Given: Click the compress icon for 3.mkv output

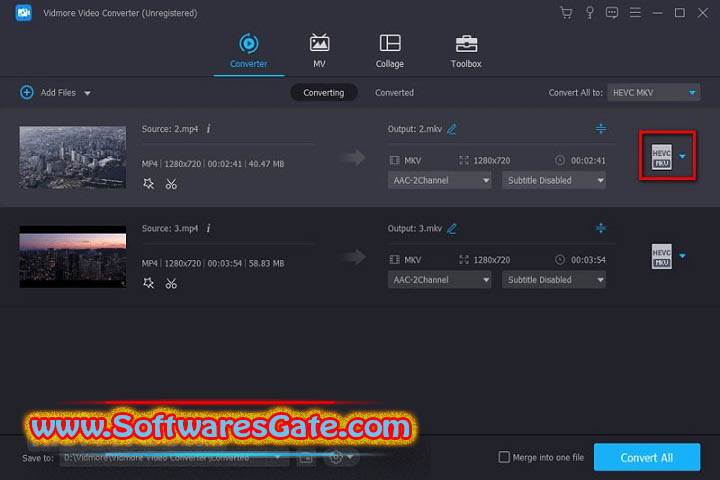Looking at the screenshot, I should point(601,228).
